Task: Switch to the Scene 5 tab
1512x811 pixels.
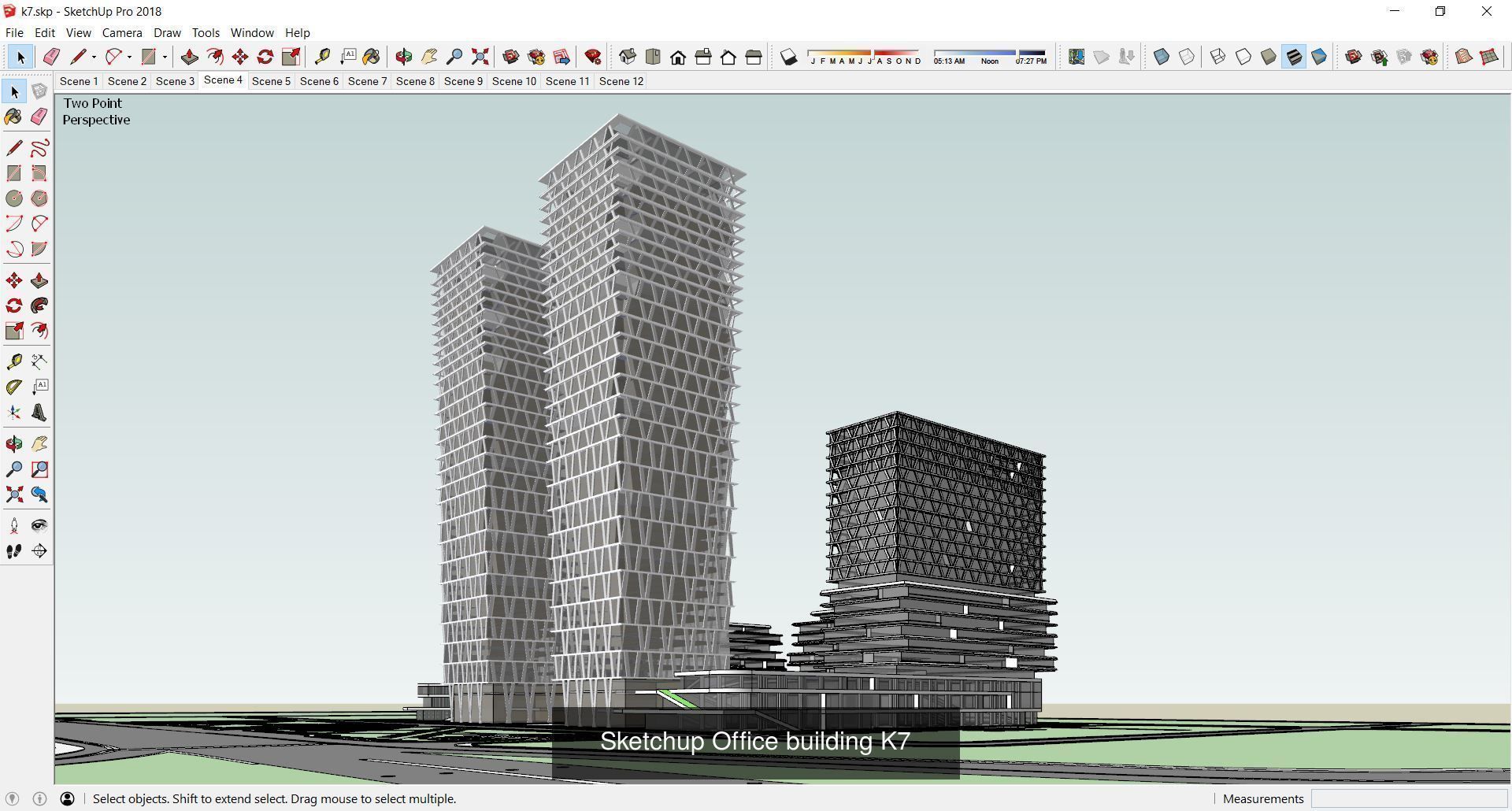Action: (x=271, y=81)
